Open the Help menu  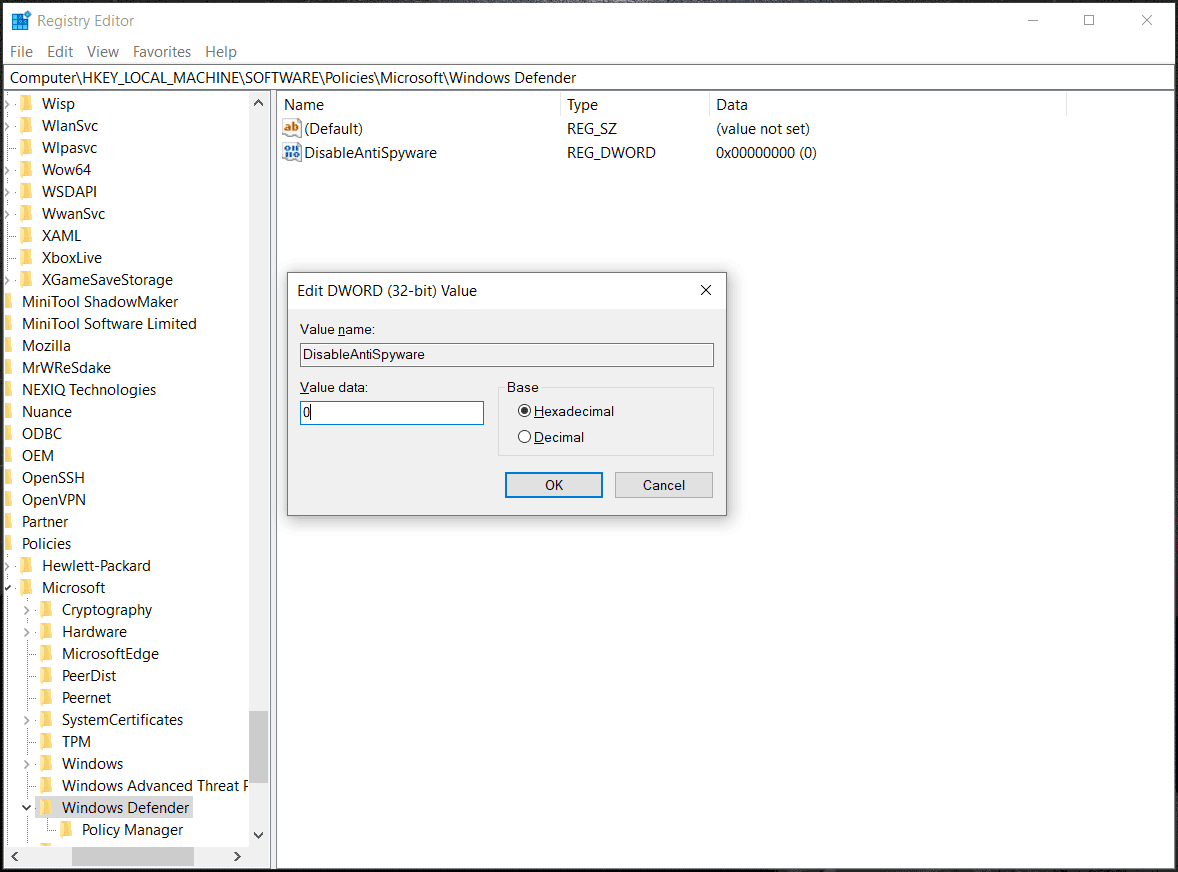[x=221, y=51]
